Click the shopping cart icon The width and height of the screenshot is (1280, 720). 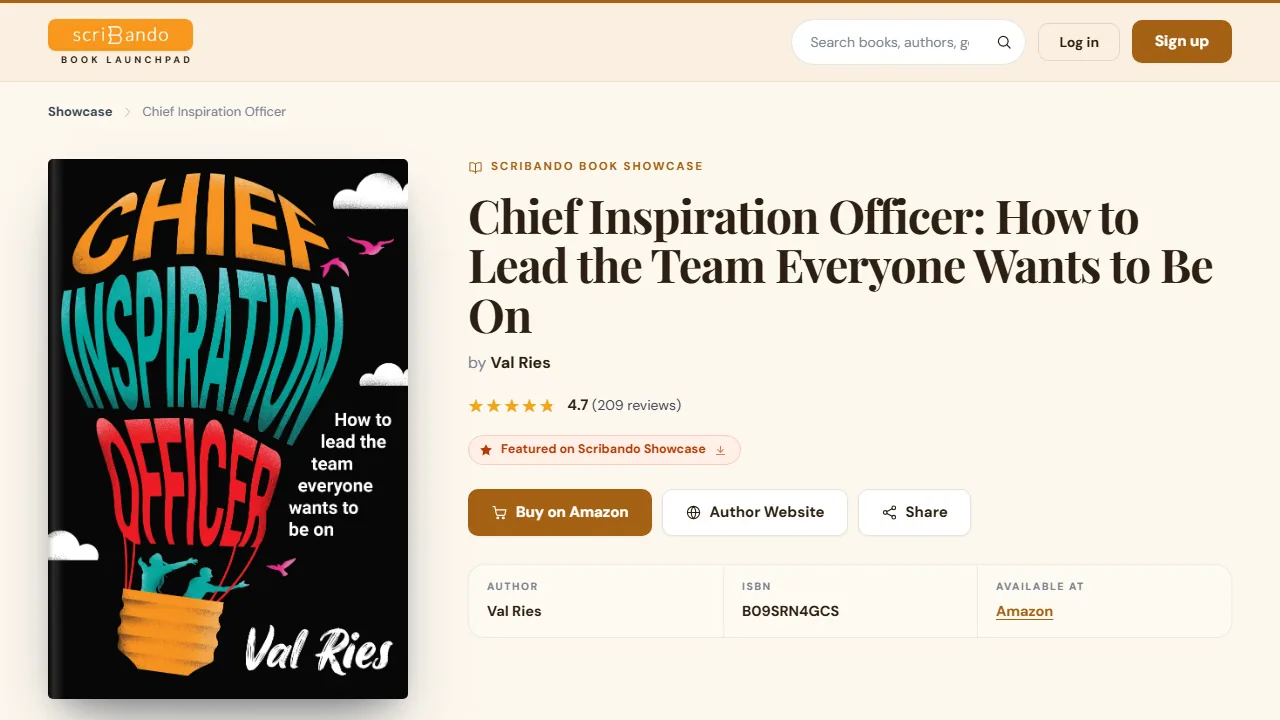499,513
